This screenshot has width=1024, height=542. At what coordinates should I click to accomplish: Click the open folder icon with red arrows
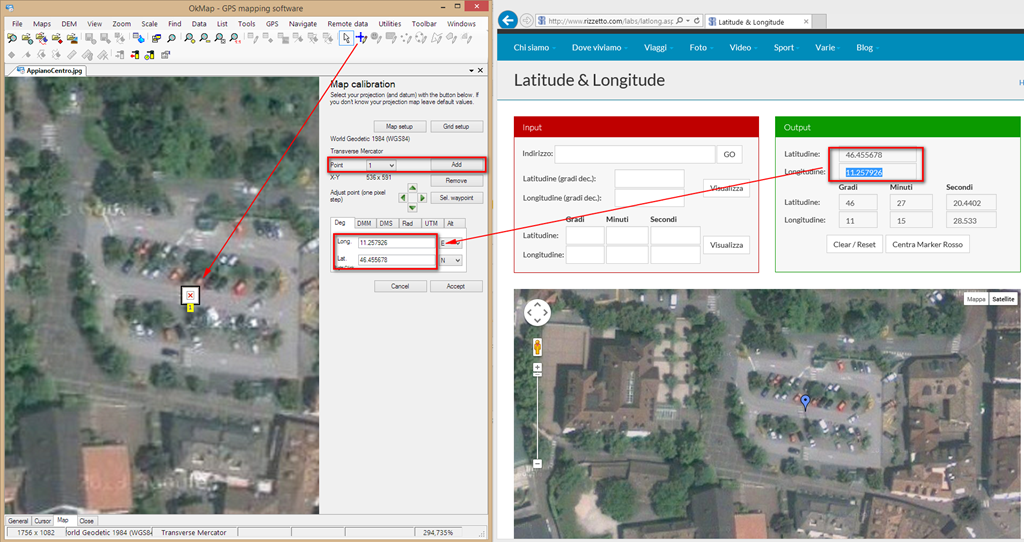coord(42,39)
